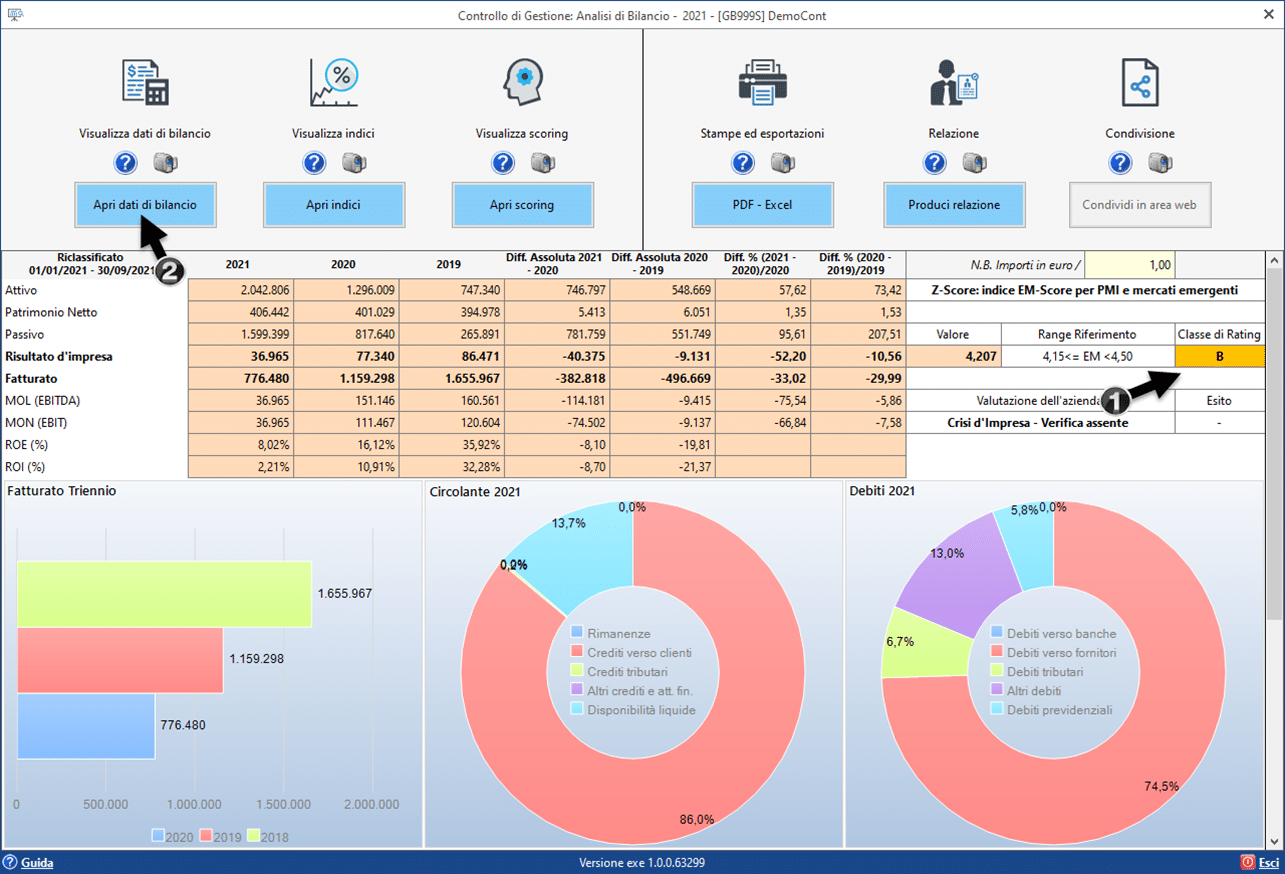Click Produci relazione button
The height and width of the screenshot is (874, 1285).
(x=954, y=205)
